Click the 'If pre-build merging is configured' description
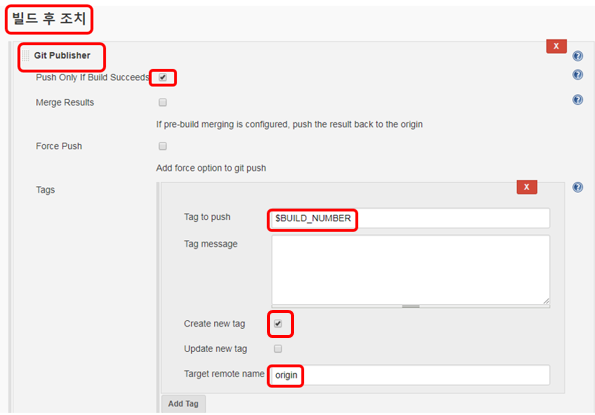This screenshot has width=595, height=415. point(290,124)
